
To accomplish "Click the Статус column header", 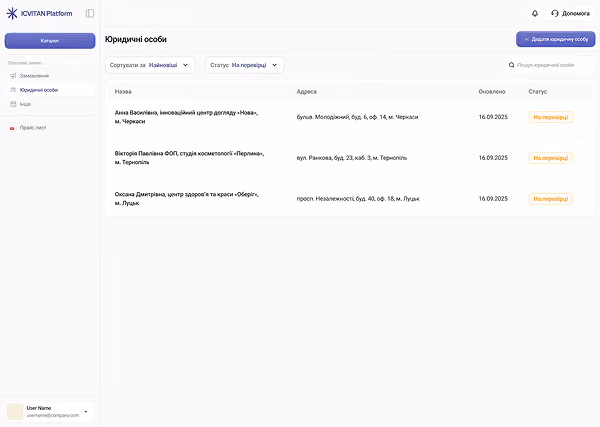I will click(x=538, y=92).
